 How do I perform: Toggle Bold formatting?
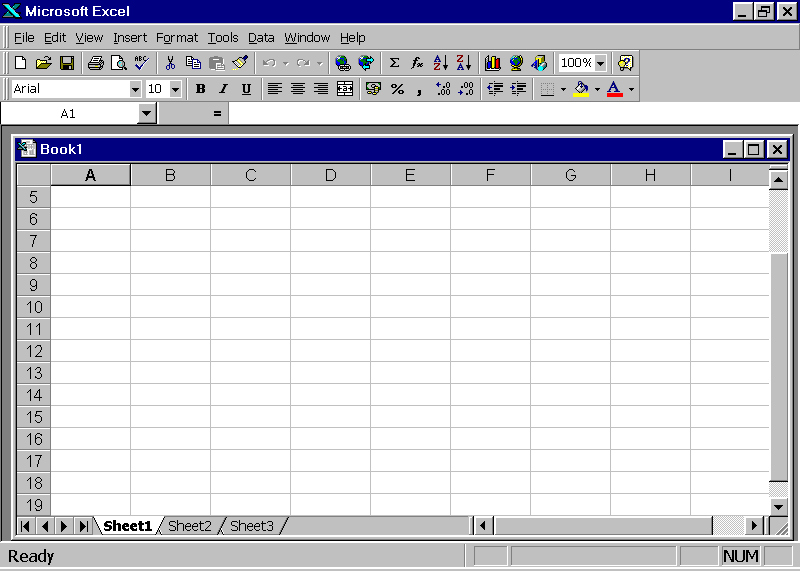201,89
